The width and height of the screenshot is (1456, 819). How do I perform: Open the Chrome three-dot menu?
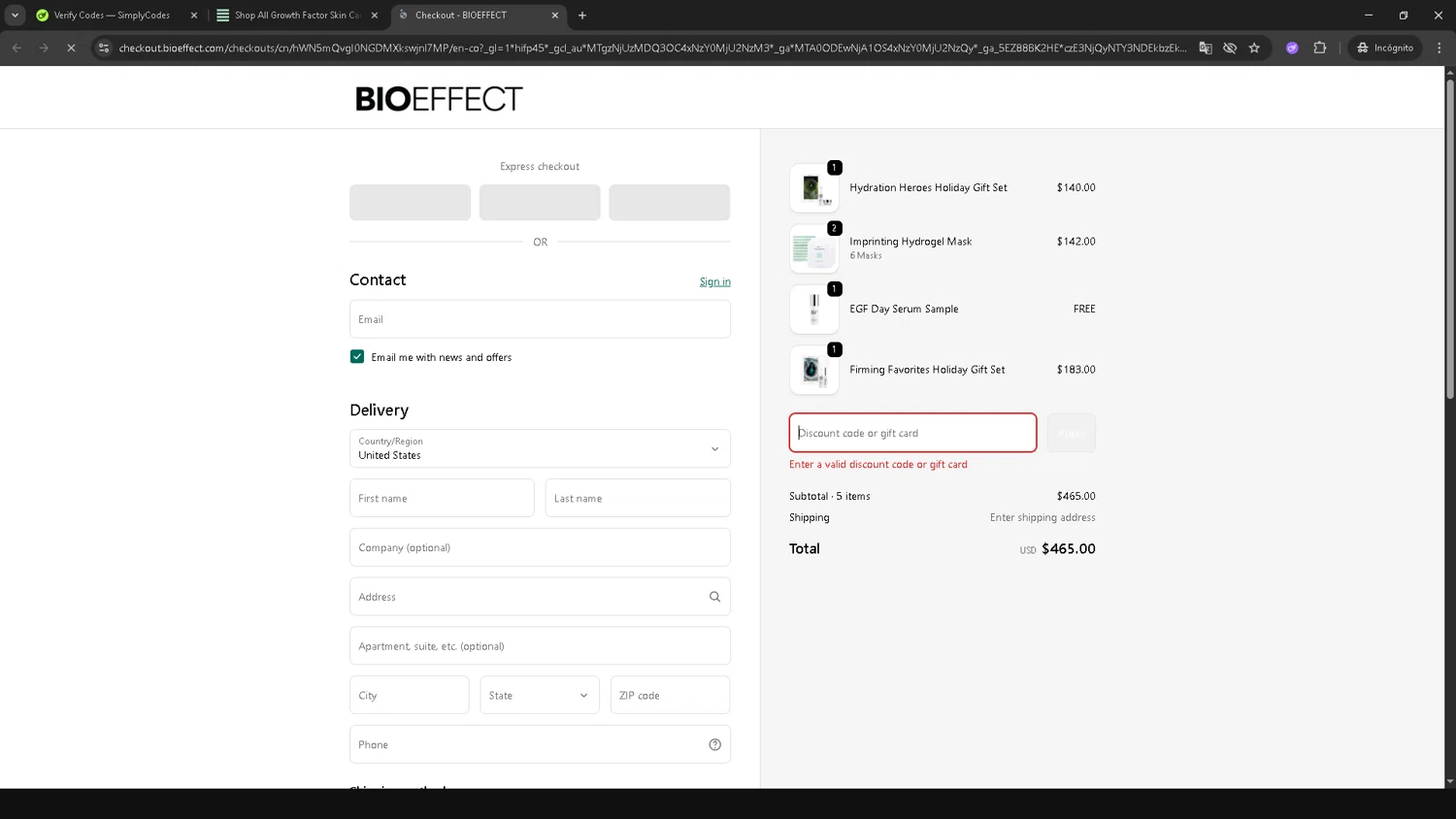tap(1439, 48)
